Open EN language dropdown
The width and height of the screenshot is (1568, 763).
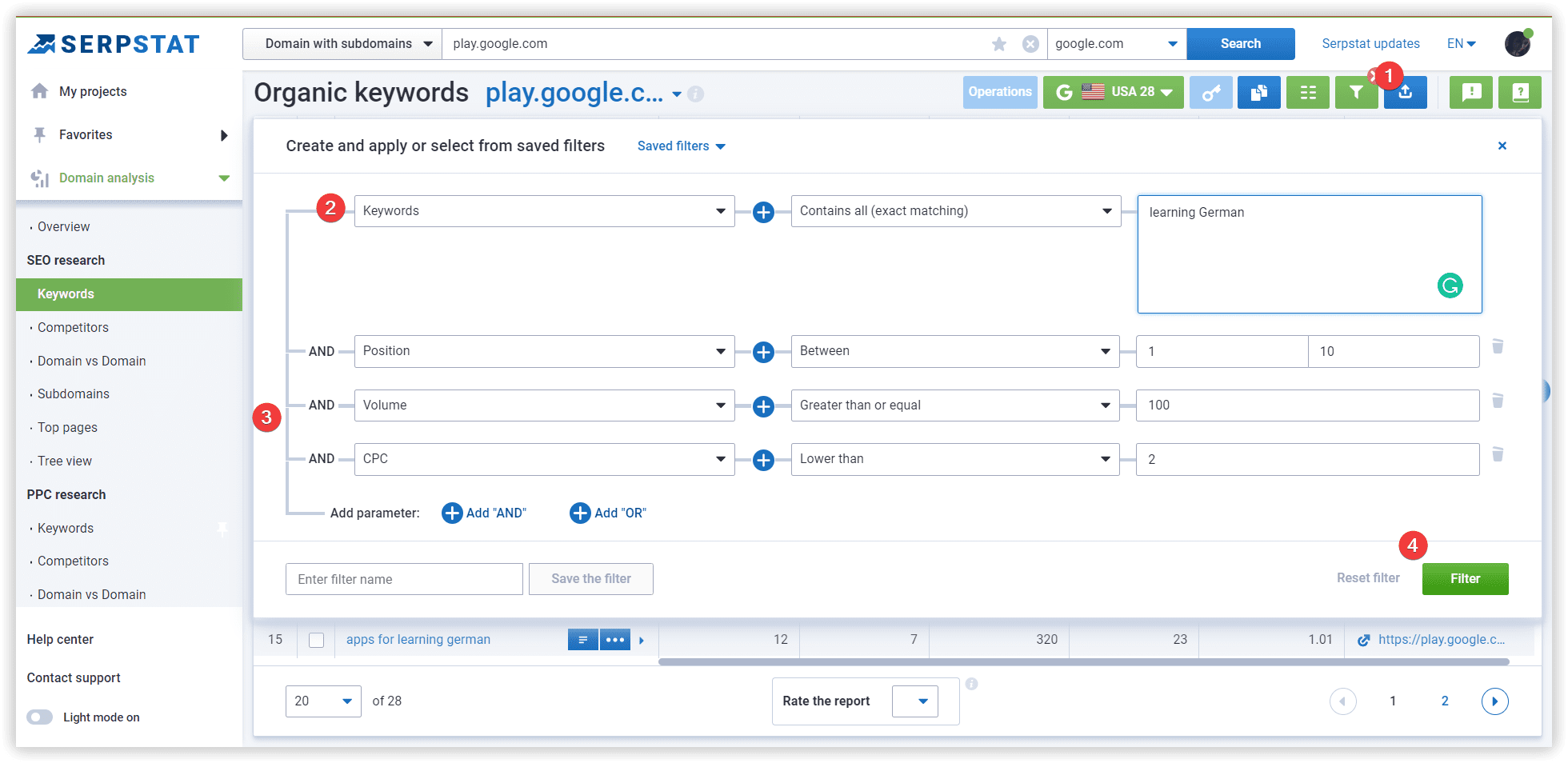[x=1462, y=44]
